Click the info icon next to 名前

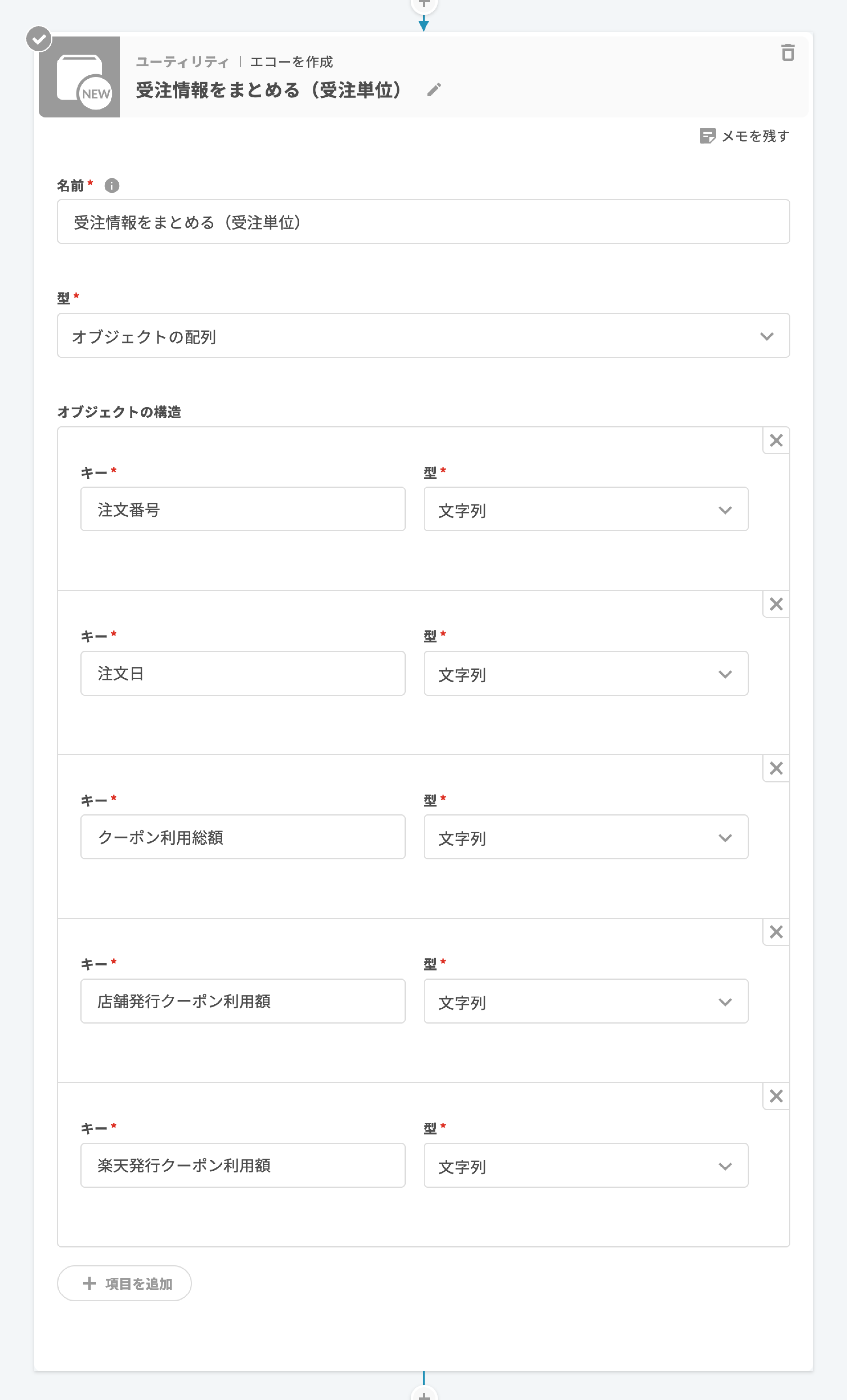112,186
